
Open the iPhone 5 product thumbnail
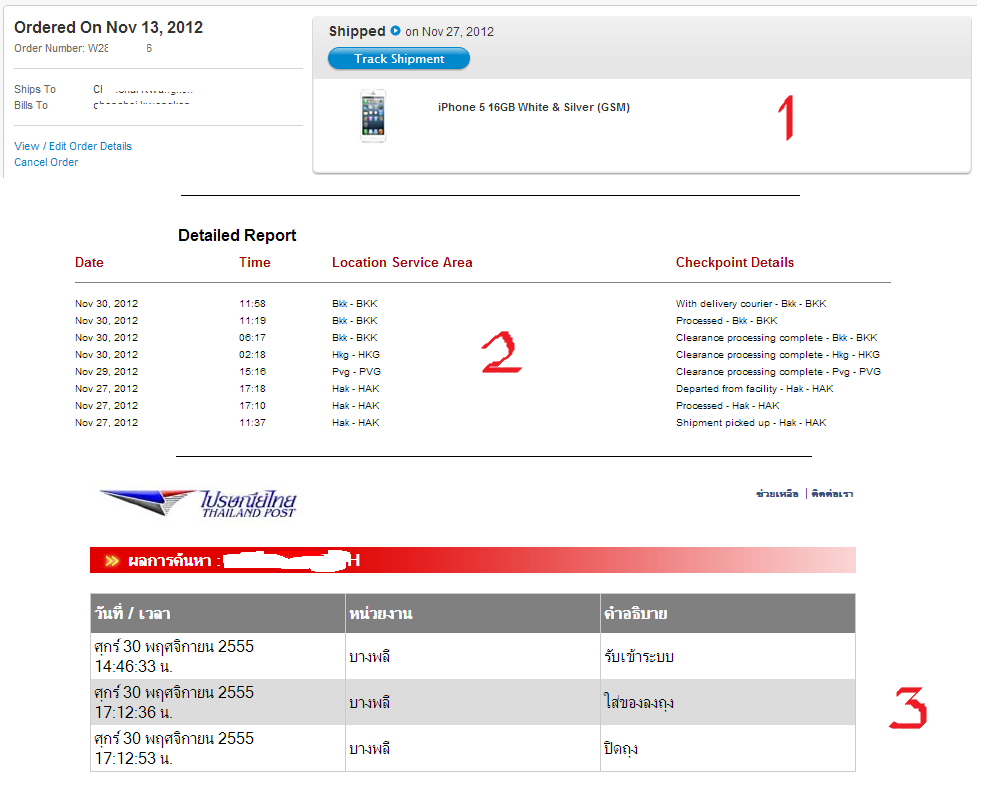pos(373,116)
